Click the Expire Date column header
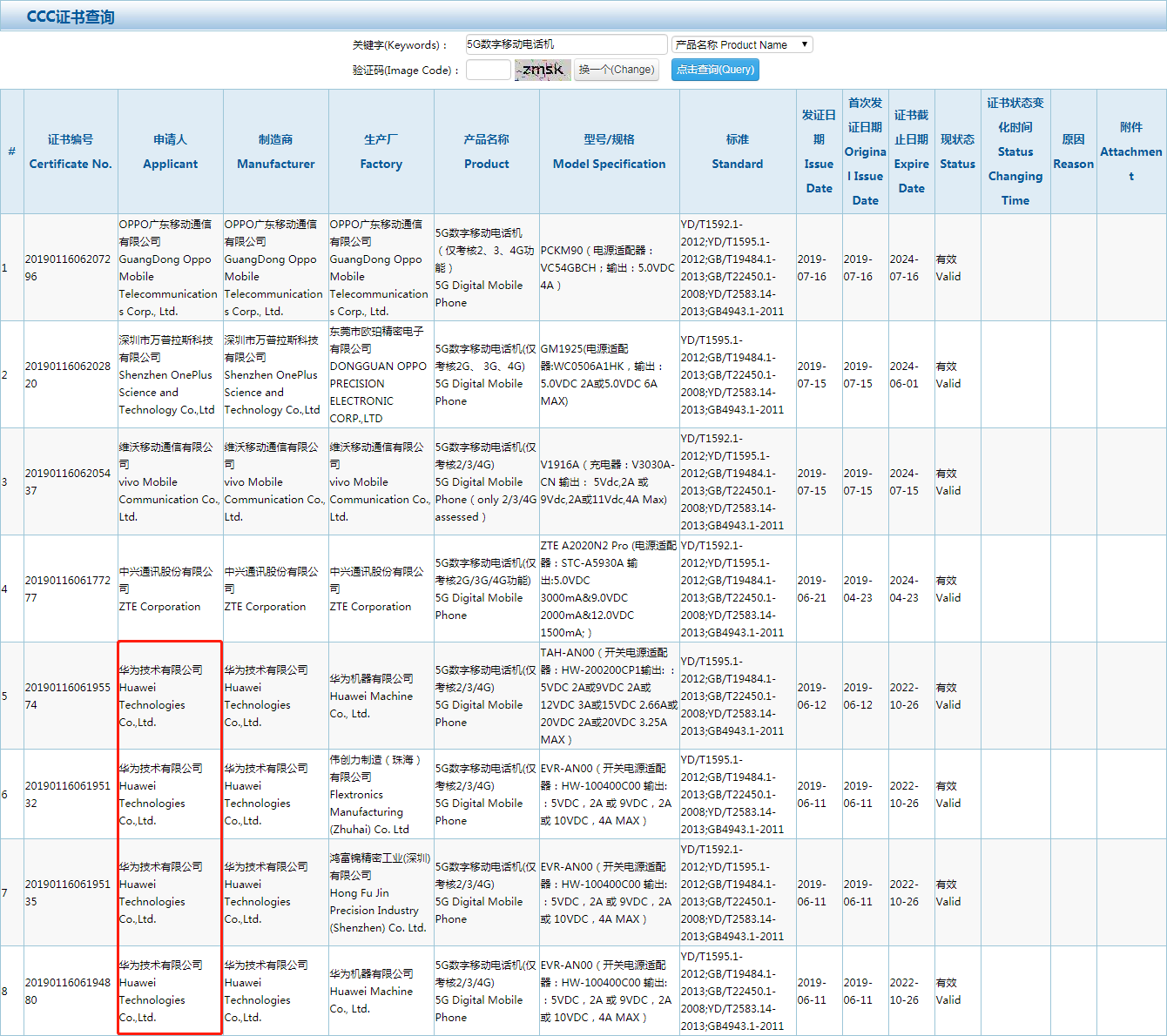 tap(911, 151)
